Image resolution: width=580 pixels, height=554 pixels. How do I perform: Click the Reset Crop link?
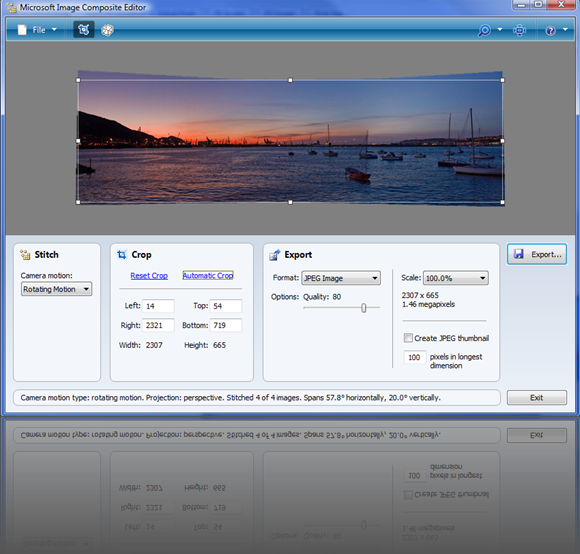coord(149,276)
